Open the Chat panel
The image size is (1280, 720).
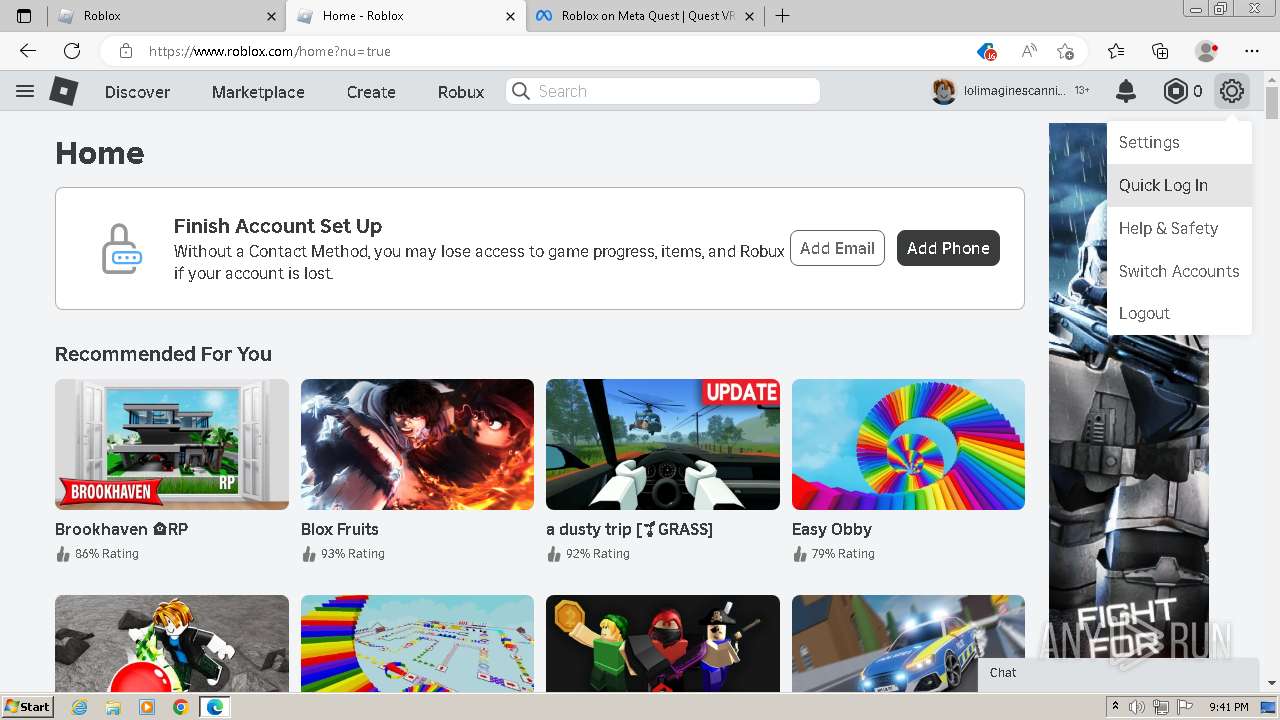(1118, 673)
